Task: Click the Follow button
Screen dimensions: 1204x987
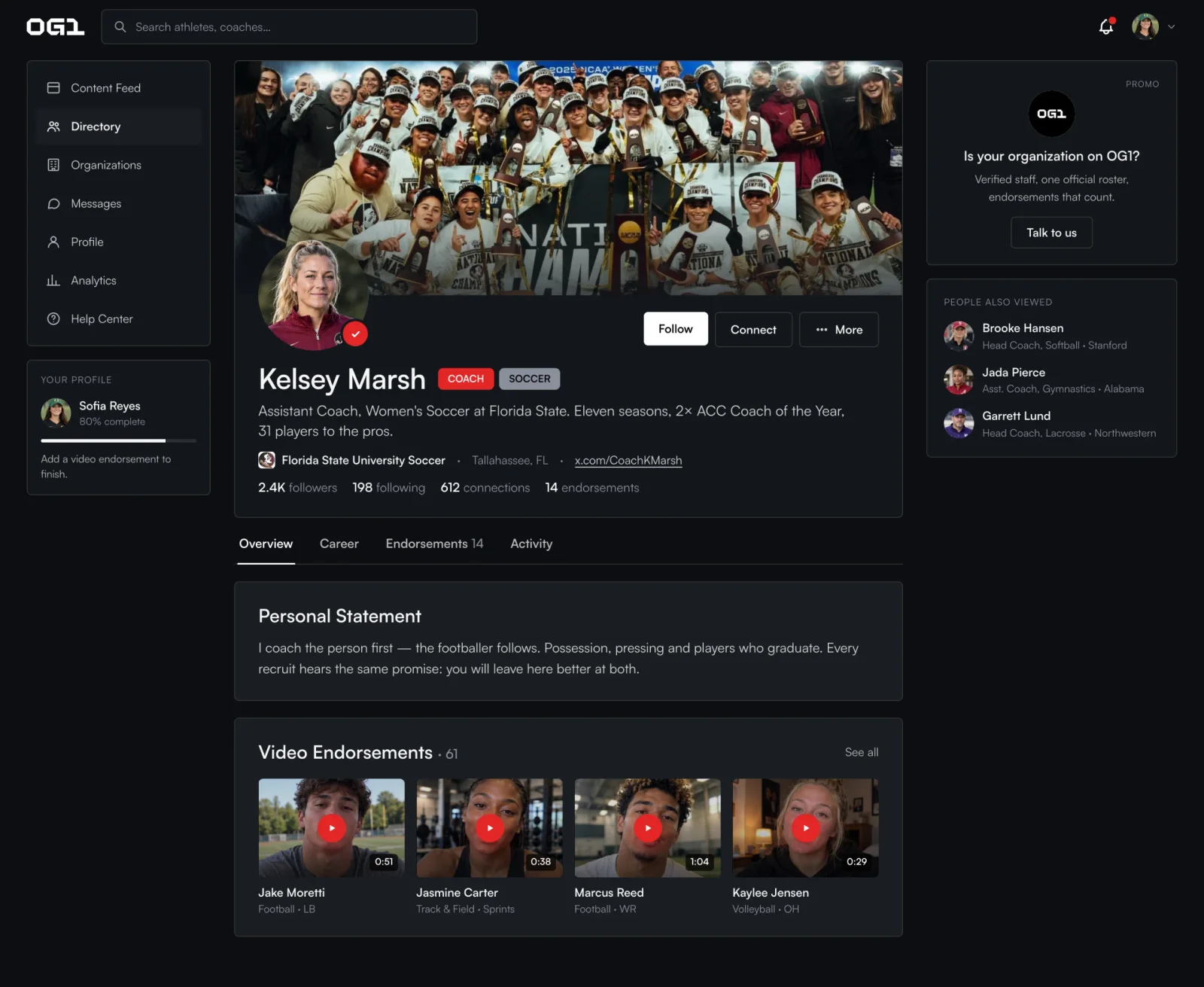Action: (x=675, y=329)
